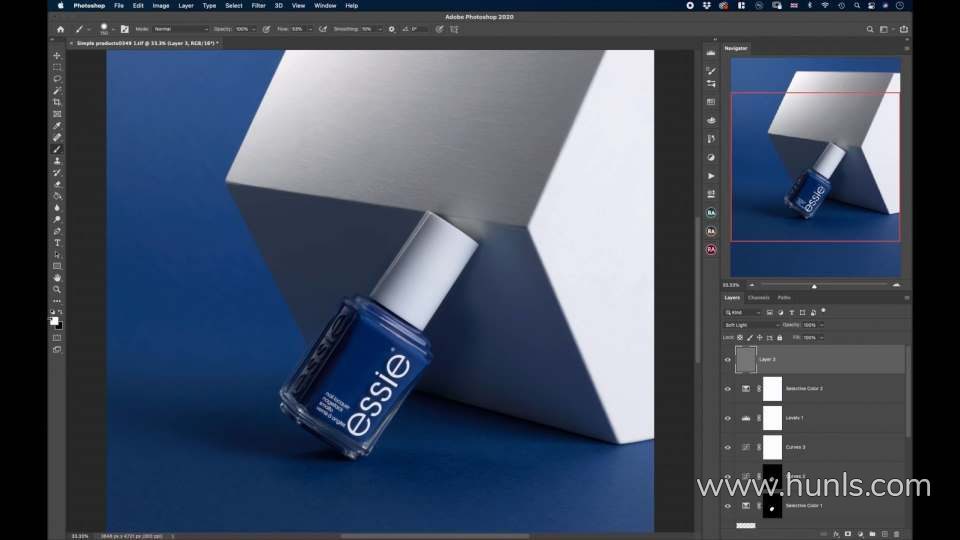This screenshot has height=540, width=960.
Task: Select the Pen tool
Action: click(57, 231)
